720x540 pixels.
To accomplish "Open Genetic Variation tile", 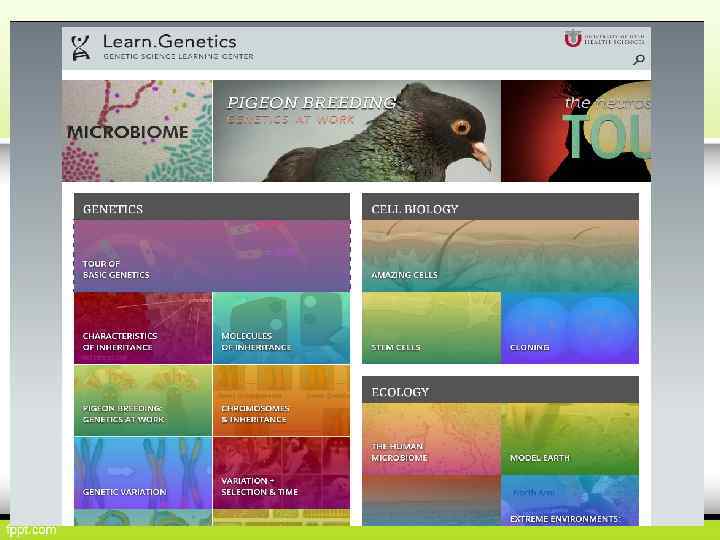I will (x=143, y=473).
